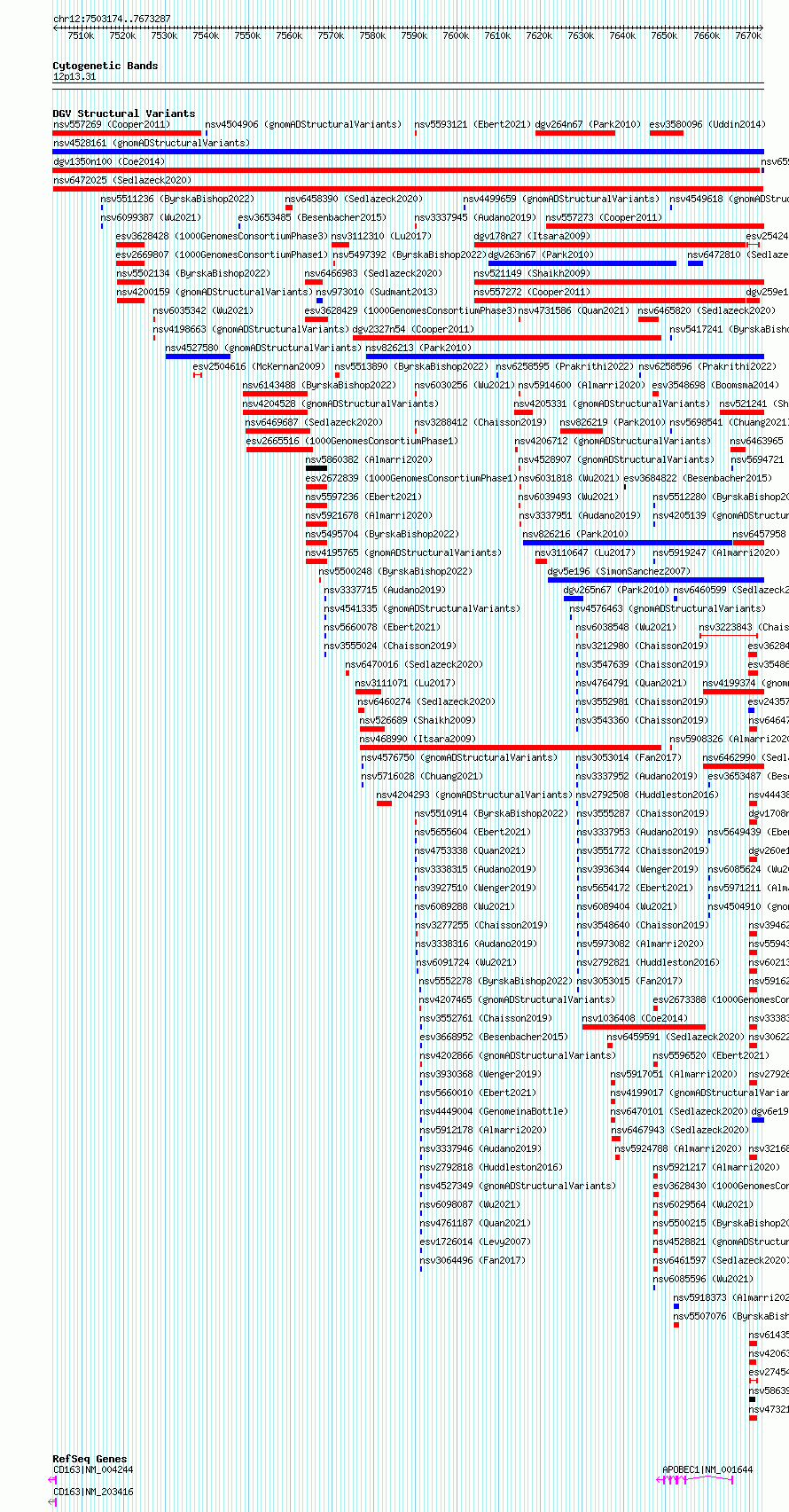Open variant dgv264n67 (Park2010)
This screenshot has width=789, height=1512.
point(588,124)
